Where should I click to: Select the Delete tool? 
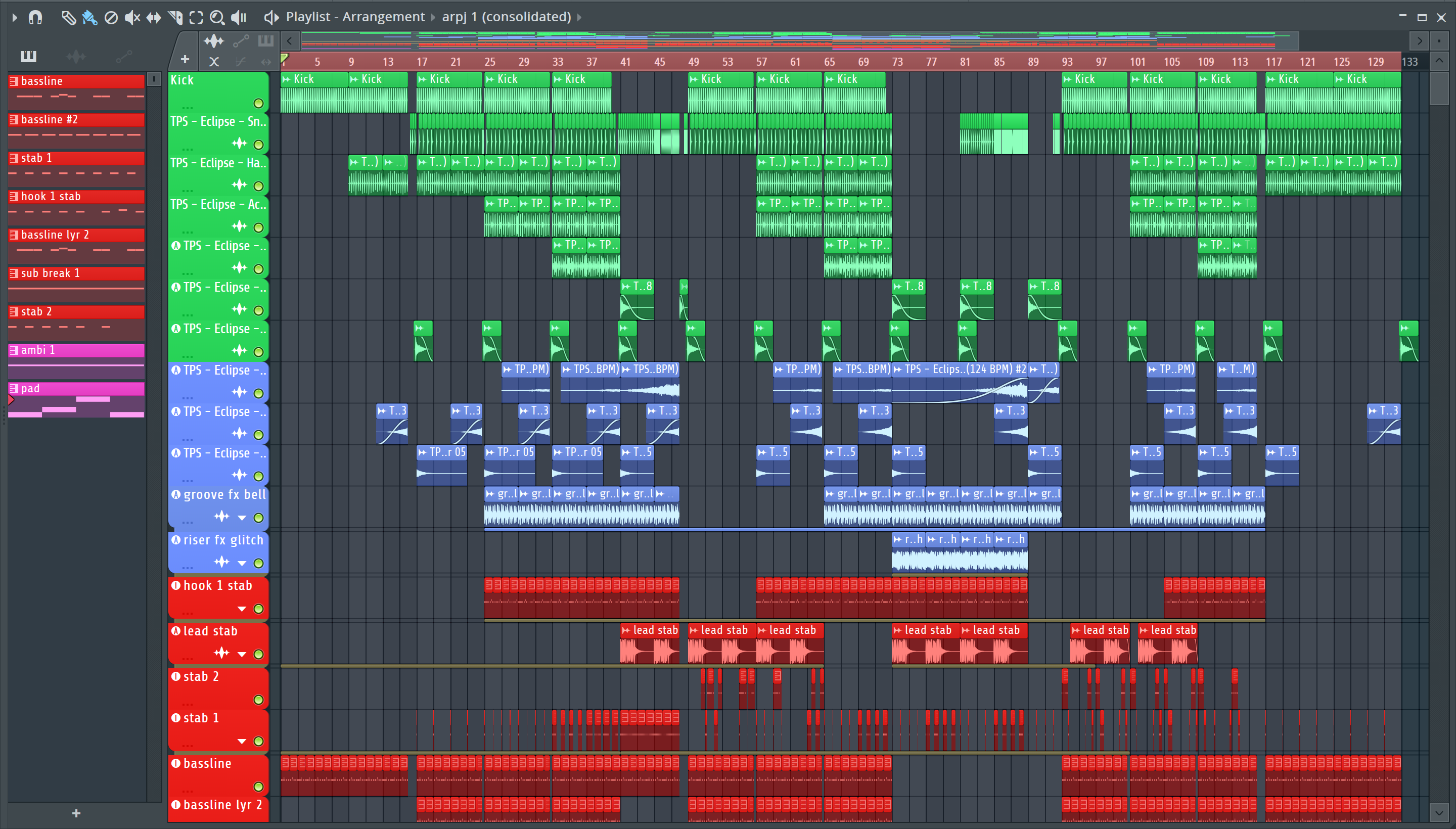tap(111, 18)
